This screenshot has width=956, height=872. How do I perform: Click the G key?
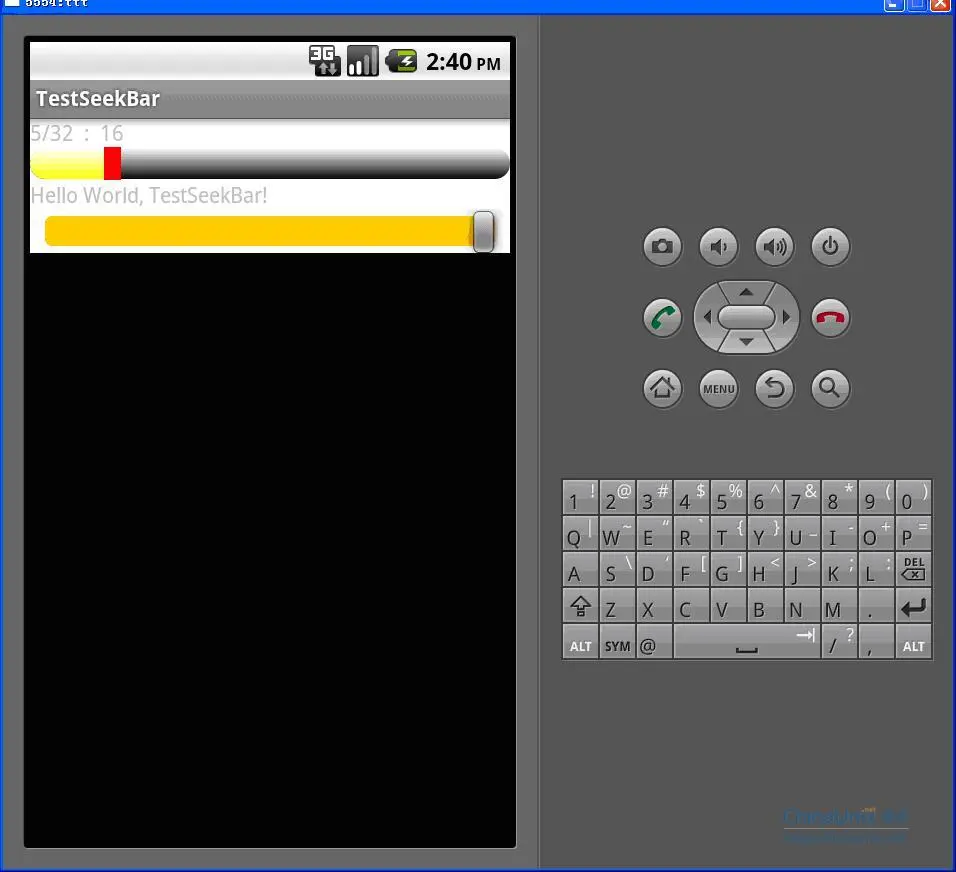728,570
